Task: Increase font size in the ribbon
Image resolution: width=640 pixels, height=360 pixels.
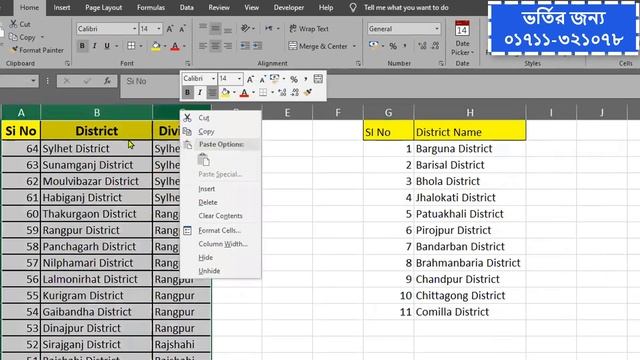Action: click(x=170, y=29)
